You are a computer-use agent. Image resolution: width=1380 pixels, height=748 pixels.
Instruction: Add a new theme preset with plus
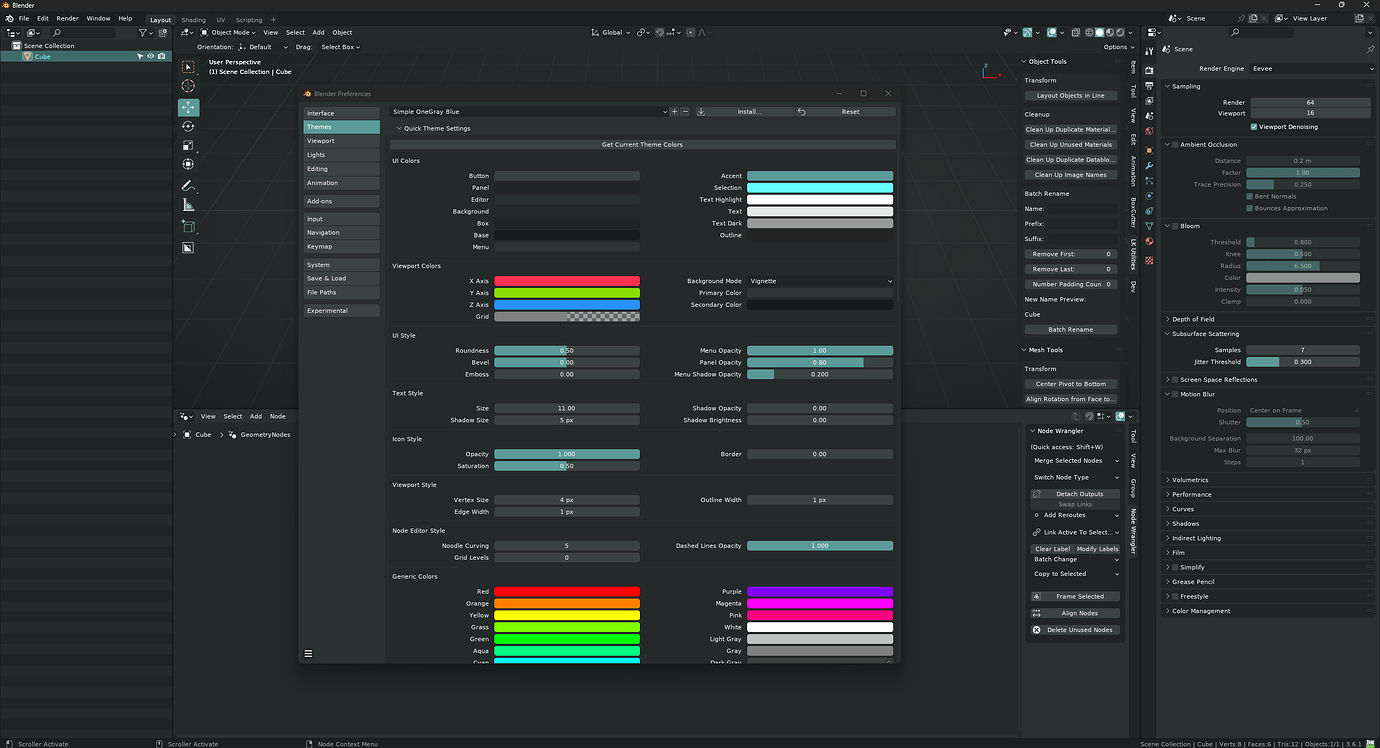click(674, 112)
